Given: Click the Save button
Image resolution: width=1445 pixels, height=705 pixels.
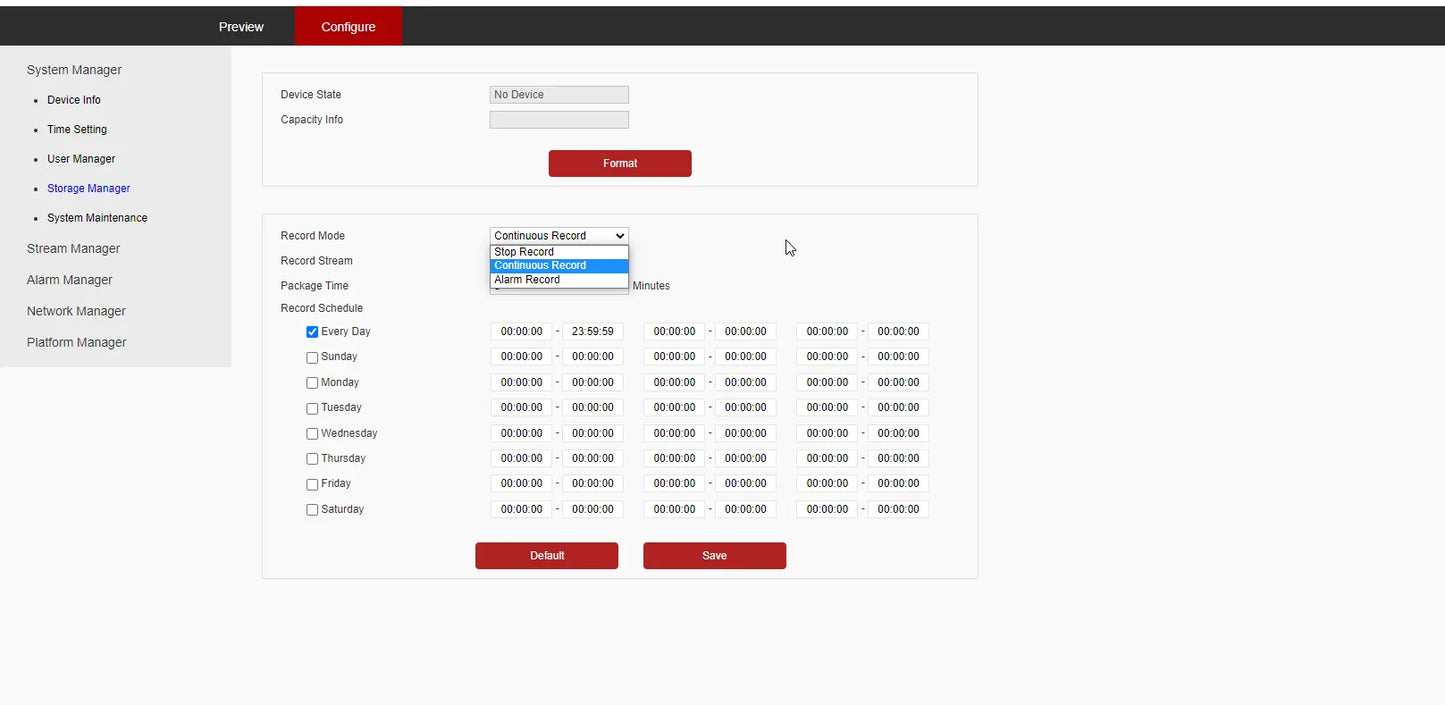Looking at the screenshot, I should pyautogui.click(x=714, y=555).
